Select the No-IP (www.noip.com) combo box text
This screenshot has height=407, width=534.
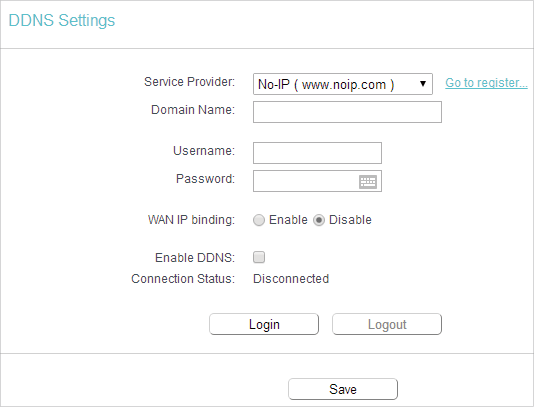pyautogui.click(x=326, y=84)
